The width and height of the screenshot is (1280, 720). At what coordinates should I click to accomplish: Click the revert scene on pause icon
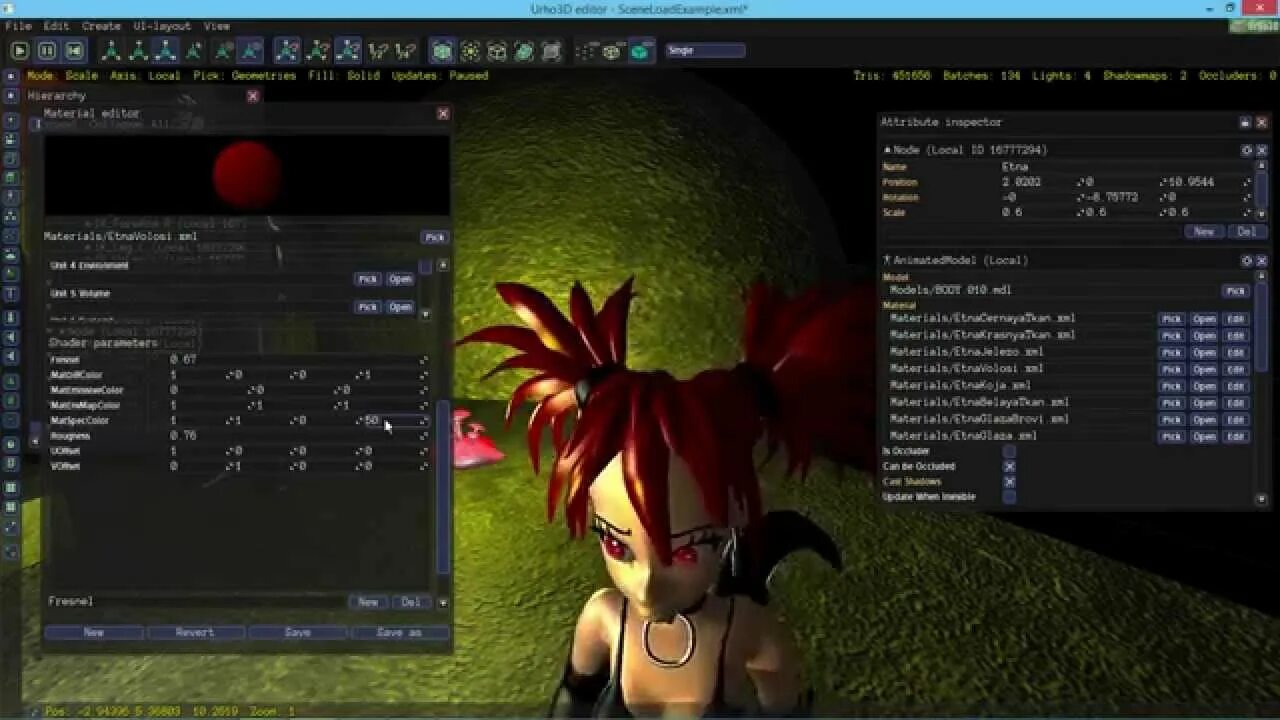[73, 50]
